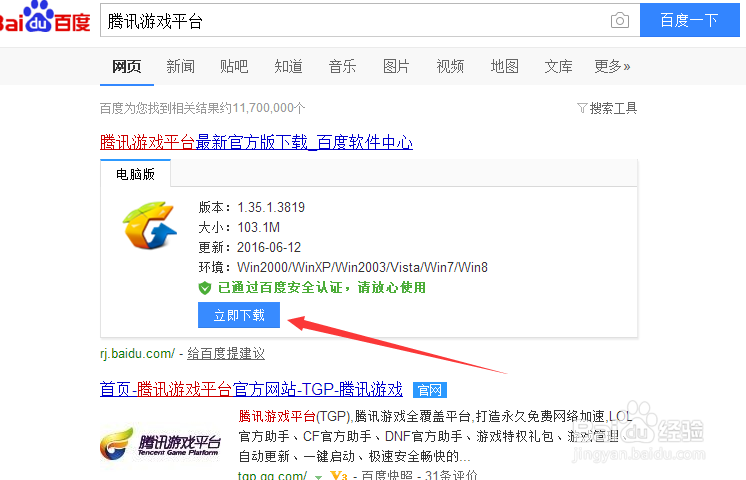This screenshot has width=746, height=480.
Task: Open the 地图 tab
Action: [504, 66]
